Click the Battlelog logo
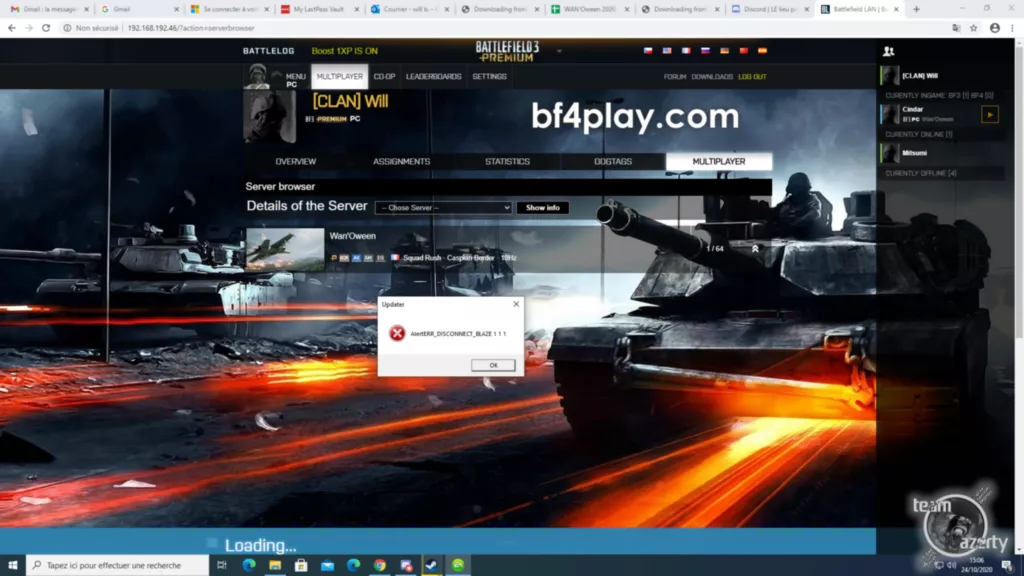This screenshot has height=576, width=1024. tap(268, 51)
